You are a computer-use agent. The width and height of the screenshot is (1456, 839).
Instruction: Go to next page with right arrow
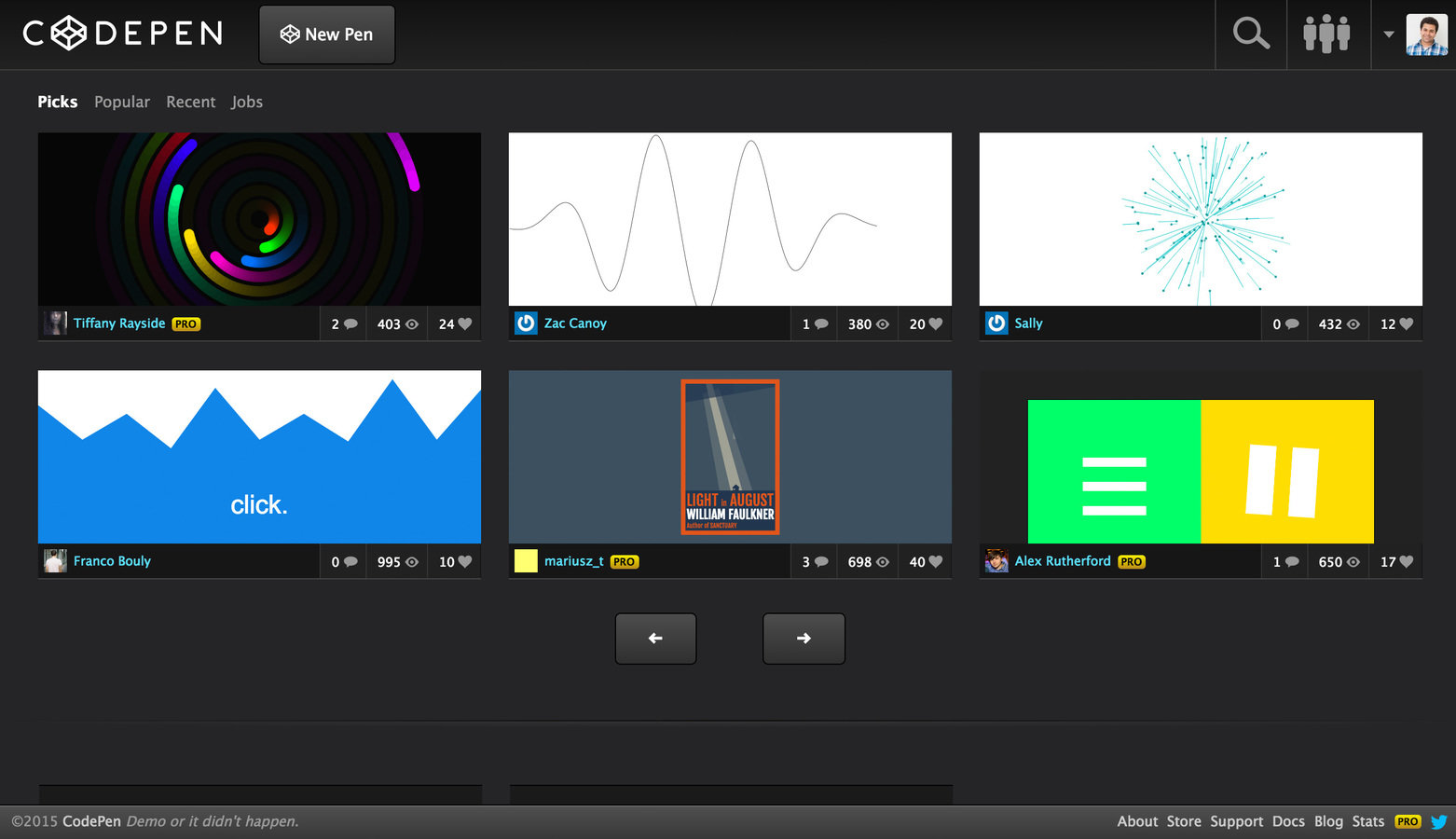(x=804, y=639)
